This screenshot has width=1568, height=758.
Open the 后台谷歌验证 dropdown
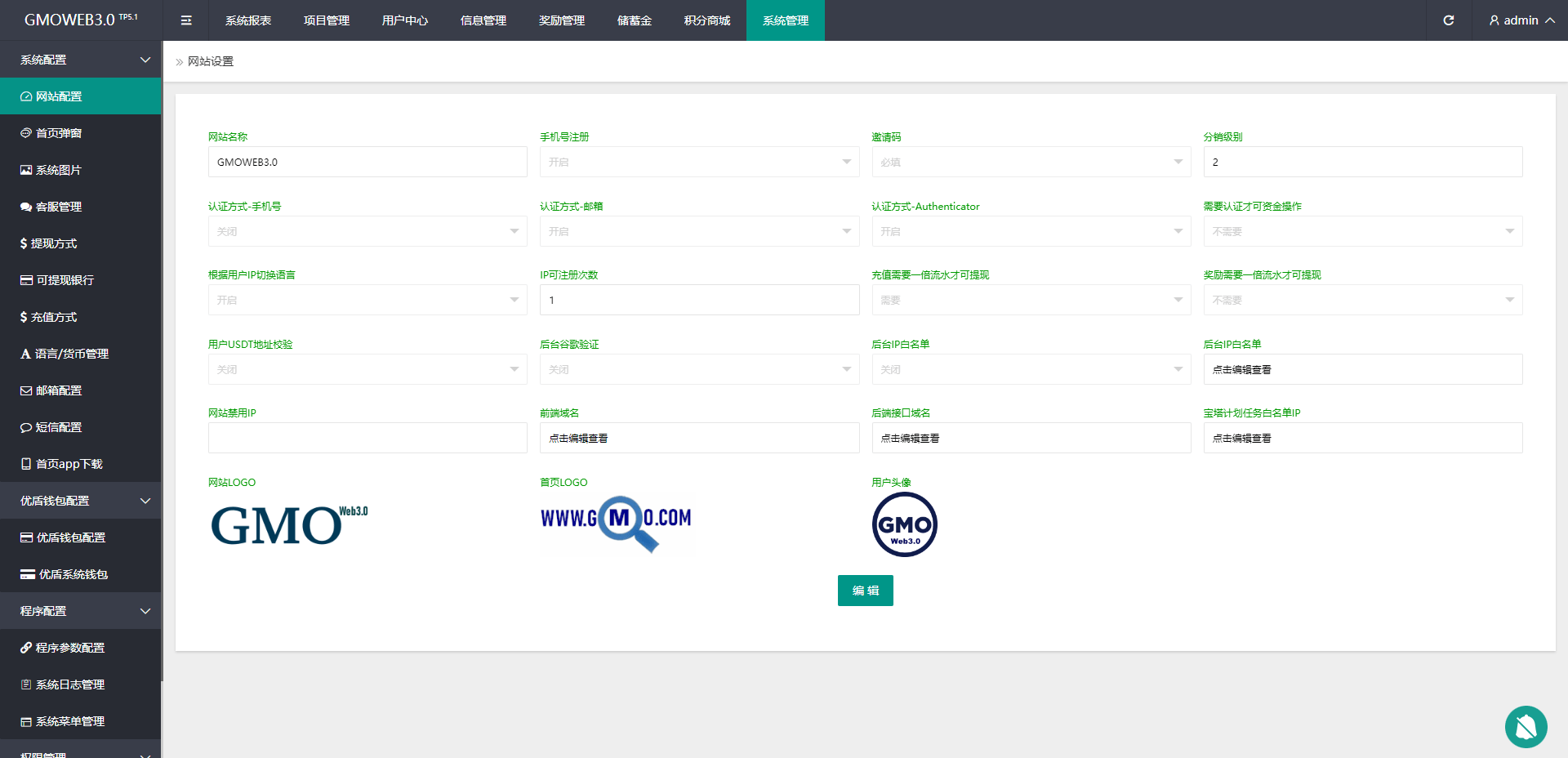coord(699,369)
